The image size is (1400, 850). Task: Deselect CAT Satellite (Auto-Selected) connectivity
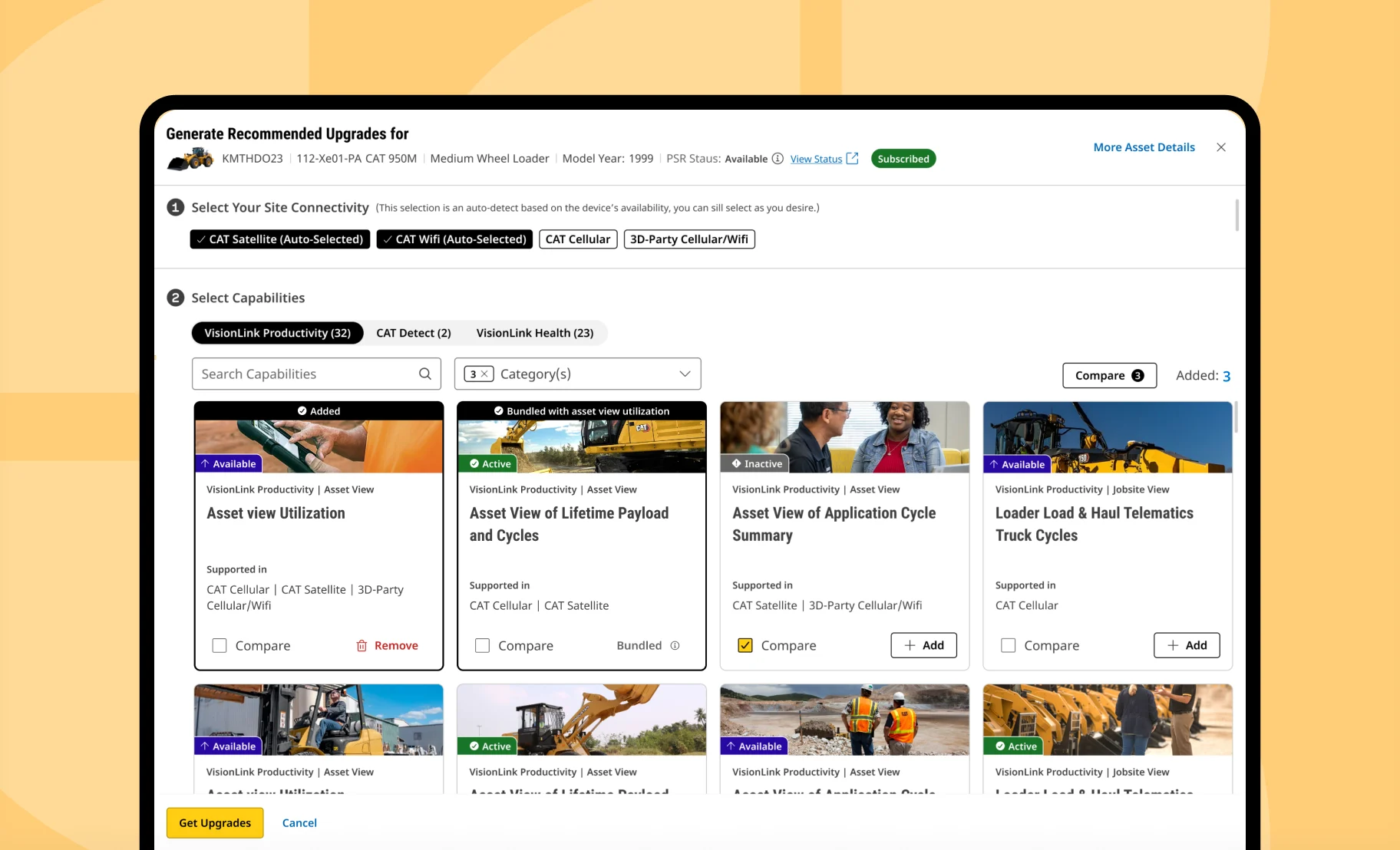pos(280,239)
